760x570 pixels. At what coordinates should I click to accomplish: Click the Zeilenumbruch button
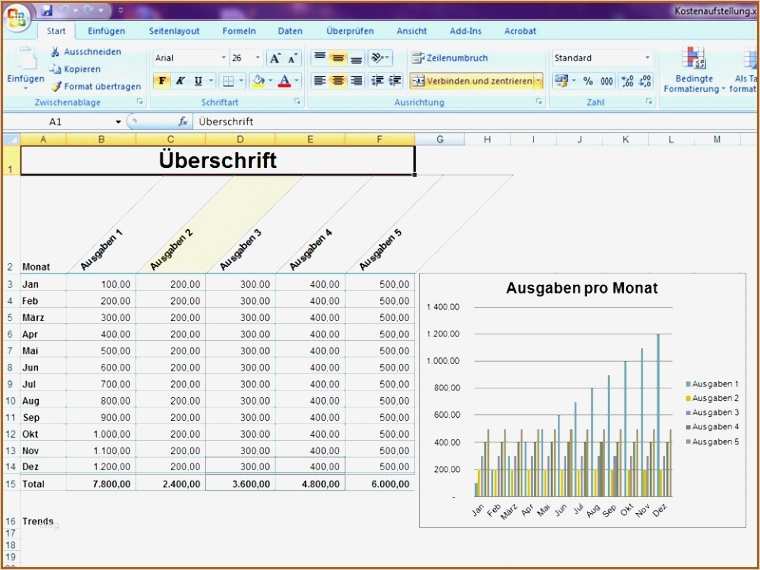(450, 58)
